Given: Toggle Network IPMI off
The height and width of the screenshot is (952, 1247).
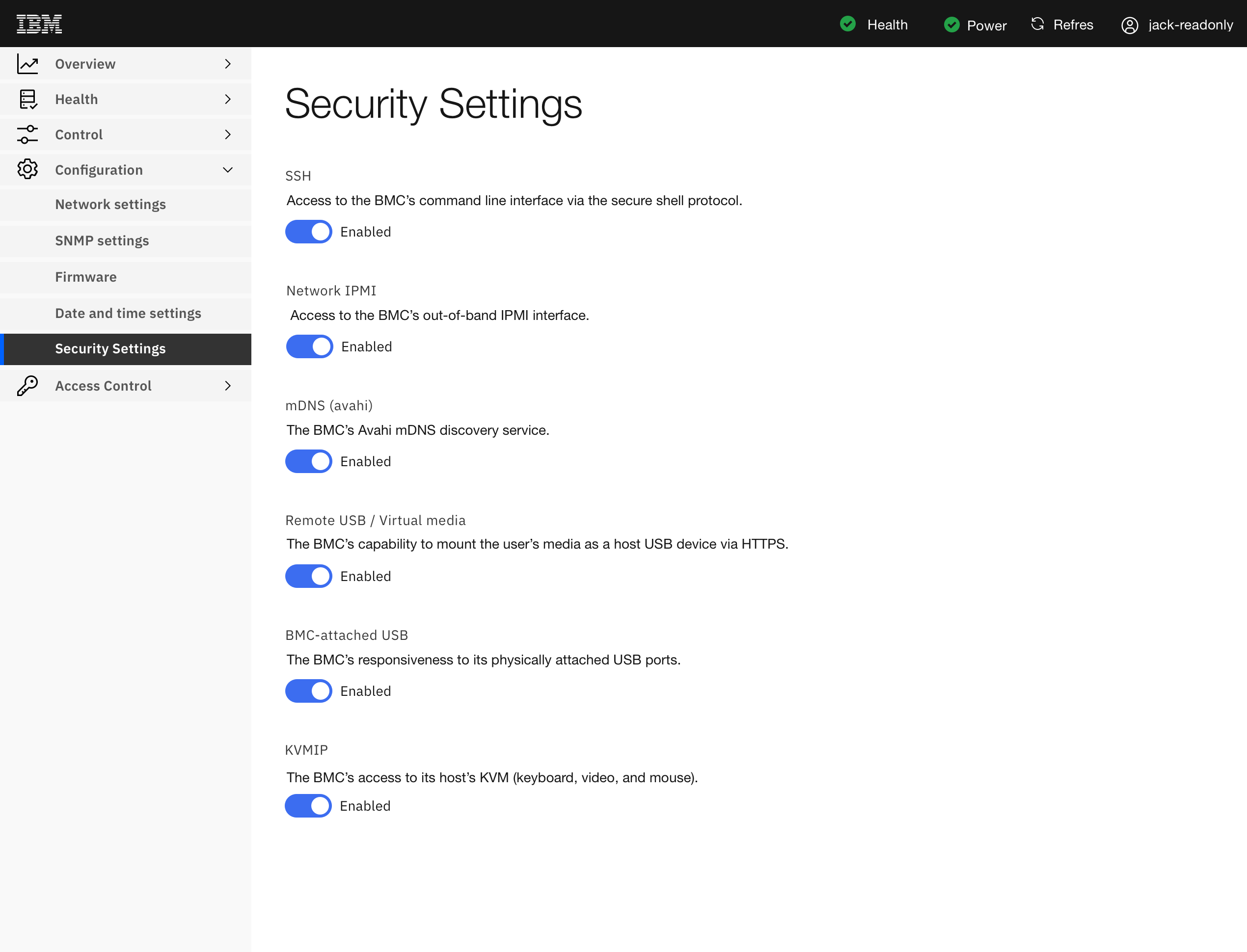Looking at the screenshot, I should point(309,346).
